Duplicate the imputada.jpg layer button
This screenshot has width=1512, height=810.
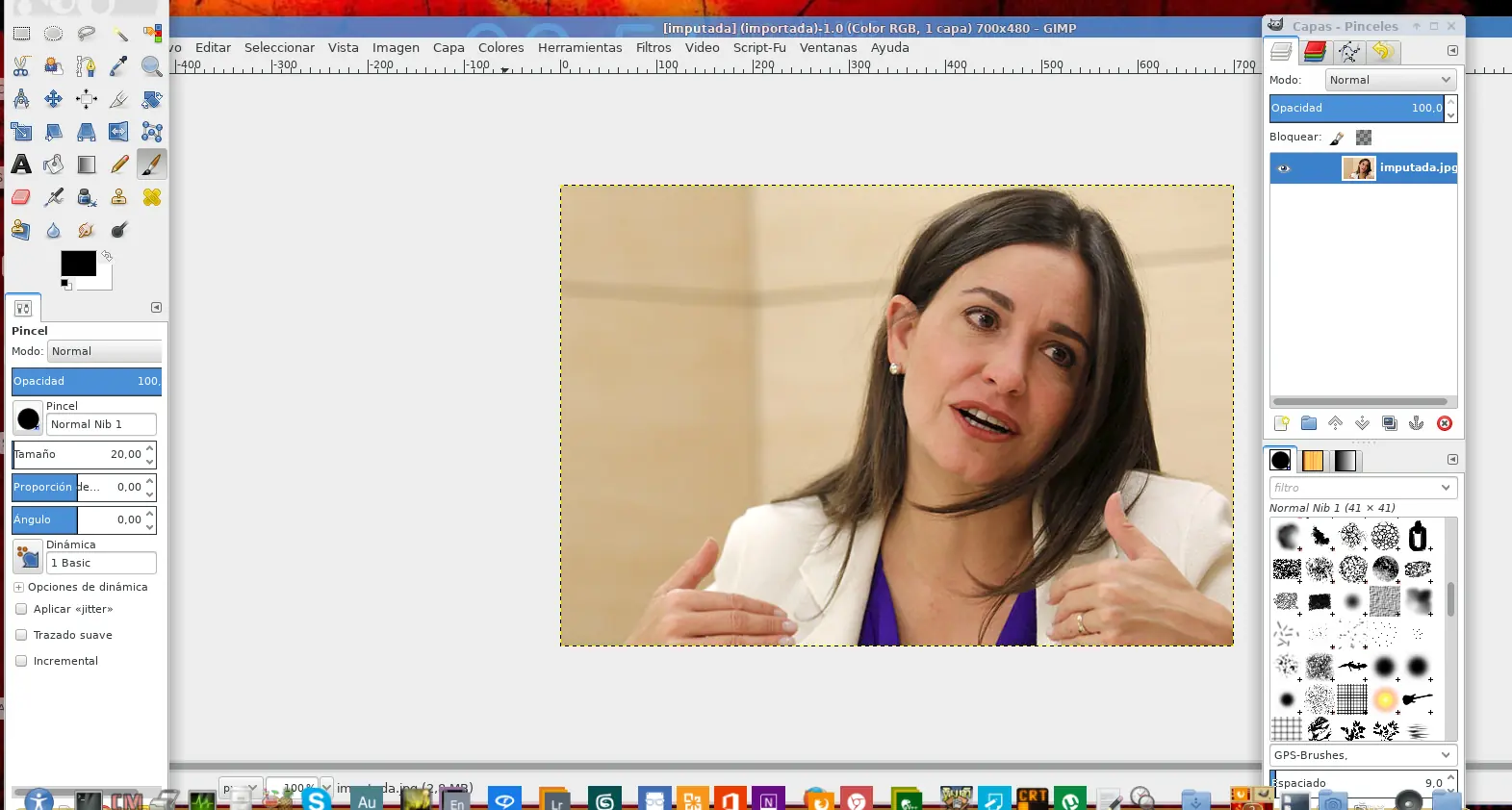1389,423
